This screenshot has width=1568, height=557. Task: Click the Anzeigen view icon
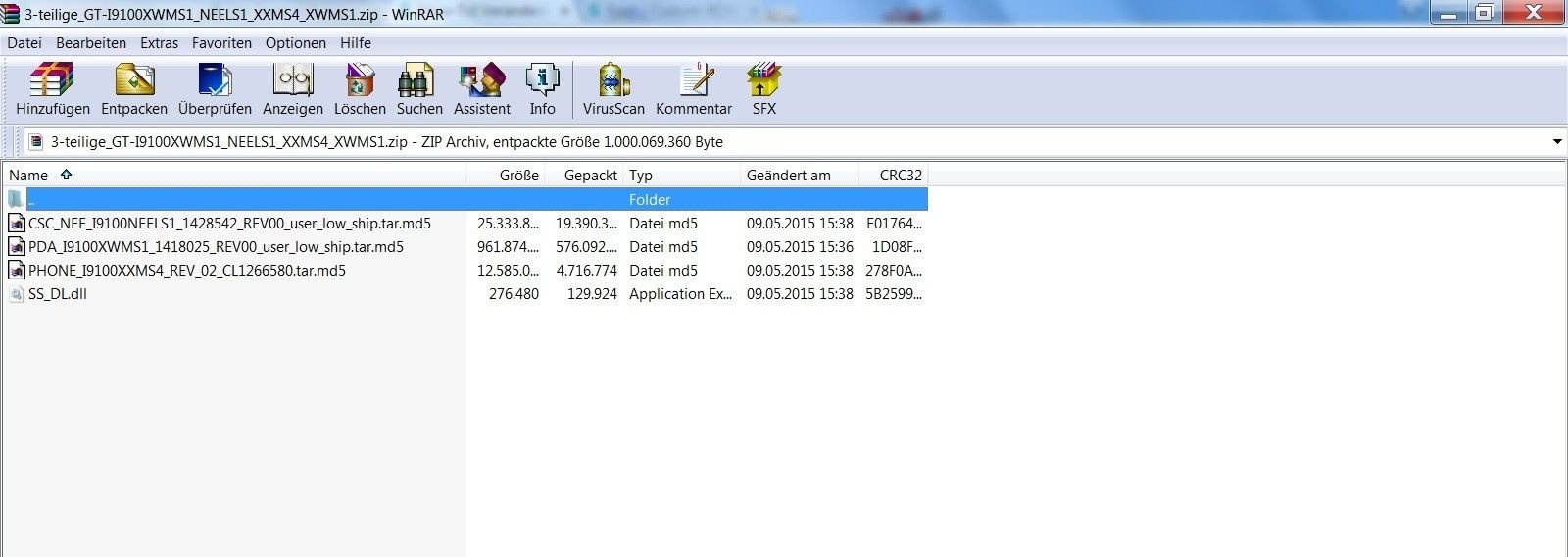click(292, 80)
